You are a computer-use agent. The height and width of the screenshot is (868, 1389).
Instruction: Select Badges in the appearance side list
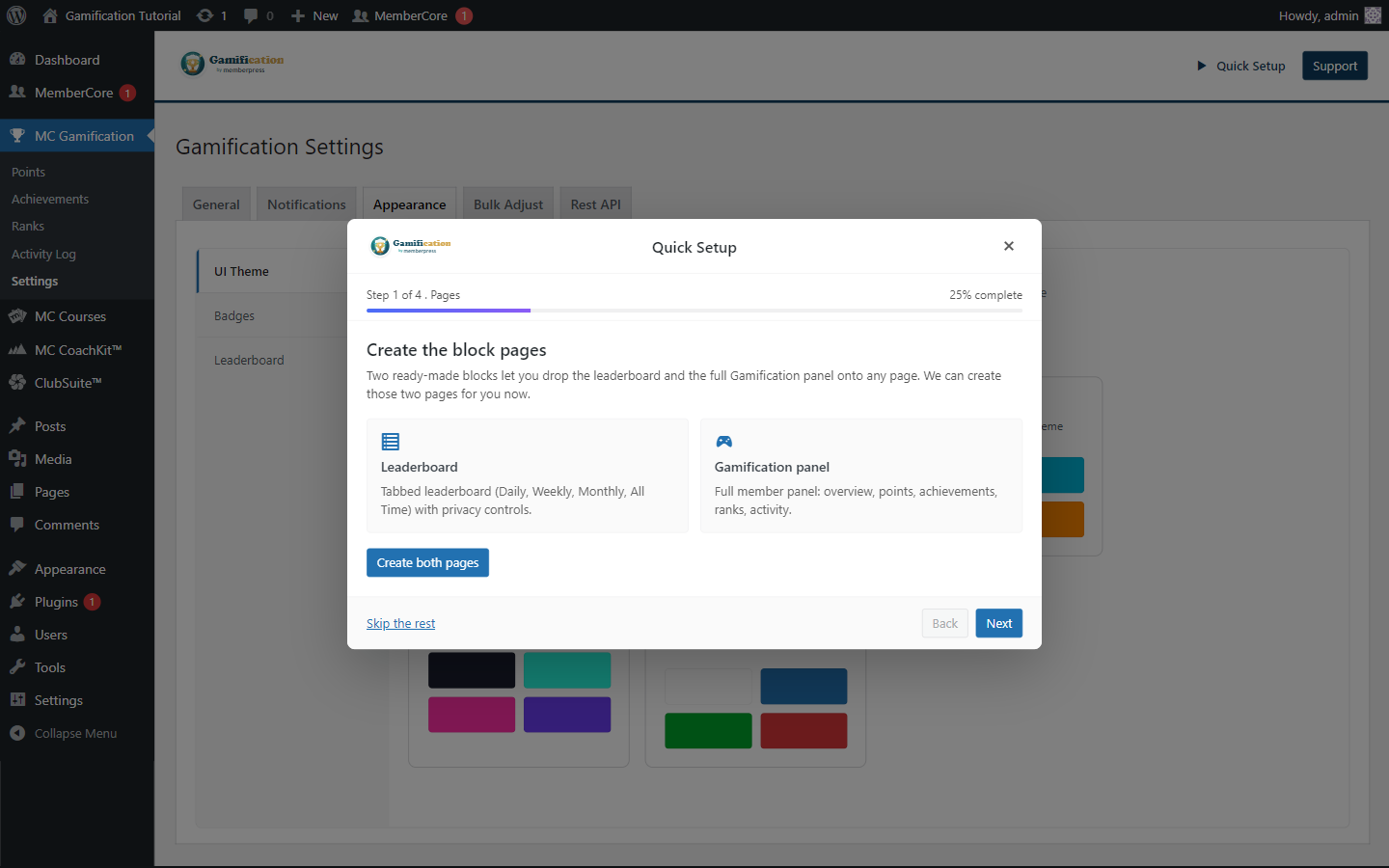point(273,315)
